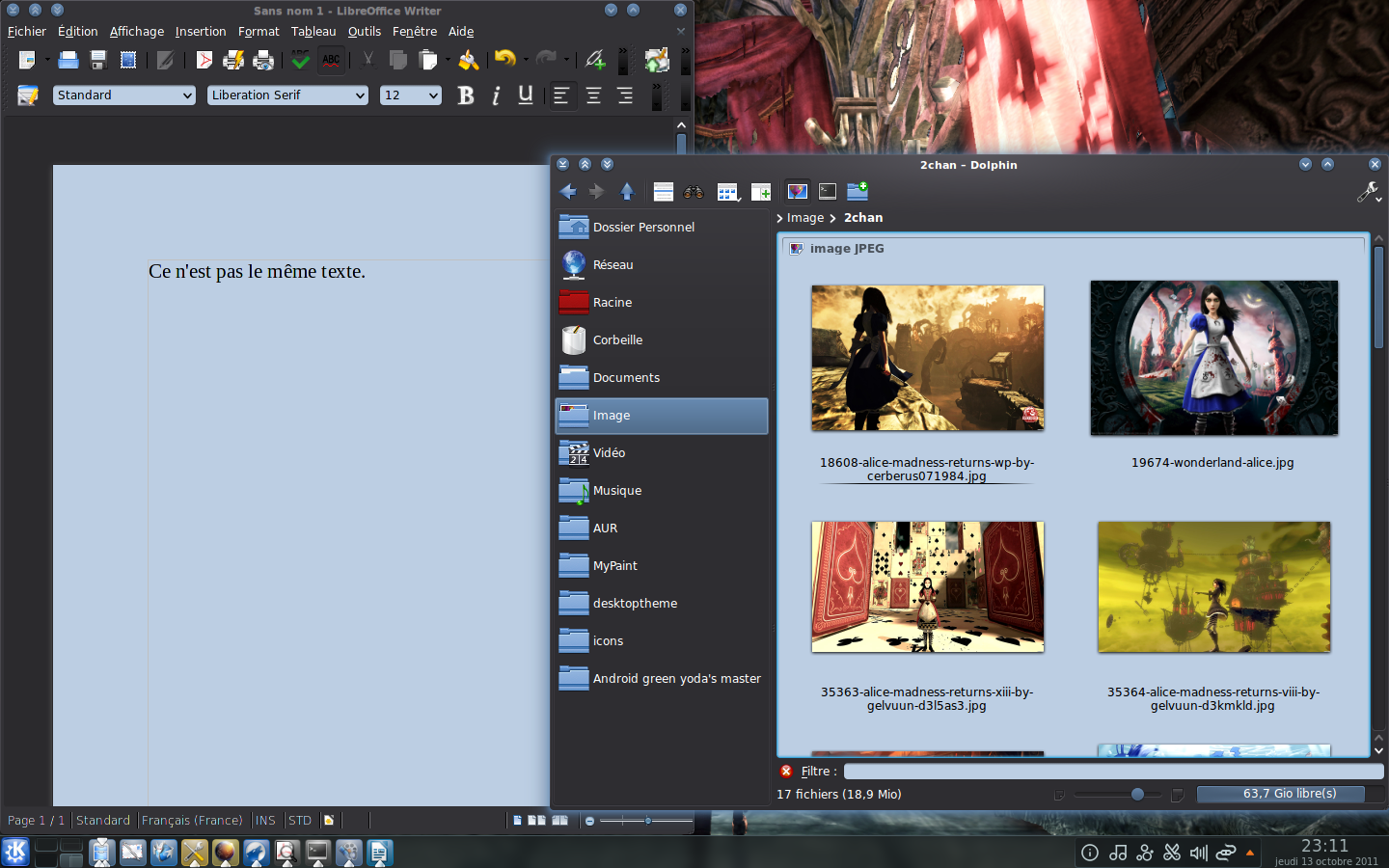
Task: Click Français (France) language in status bar
Action: 192,821
